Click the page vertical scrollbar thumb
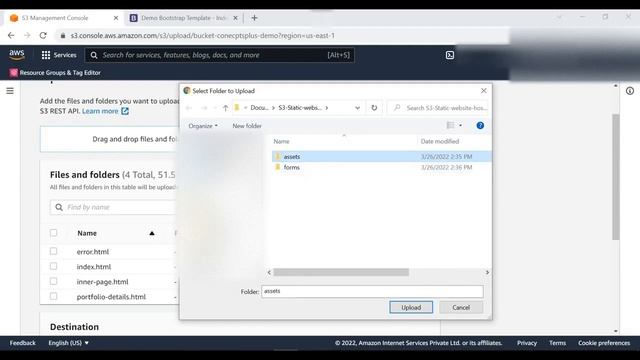Screen dimensions: 640x360 616,177
